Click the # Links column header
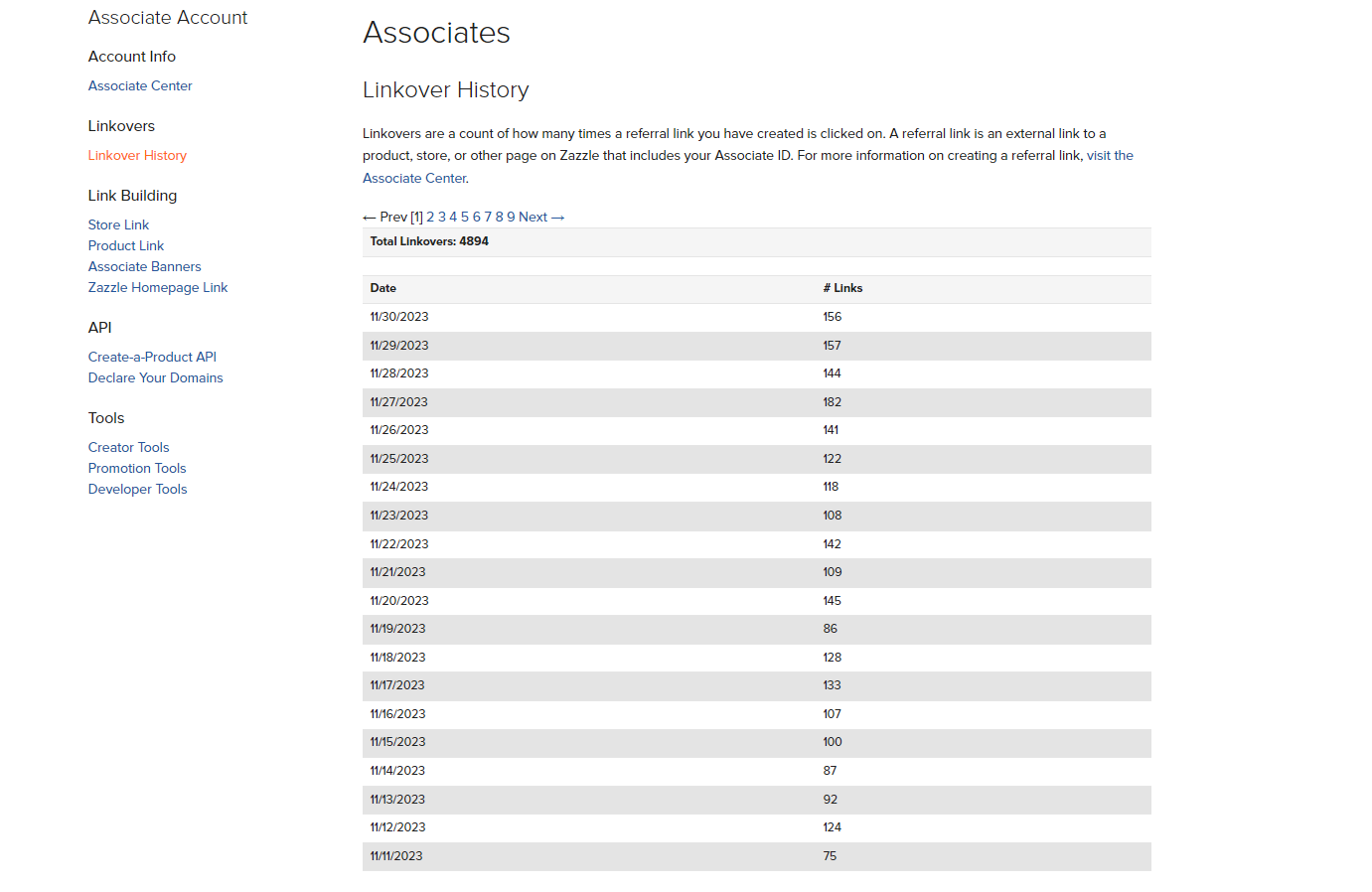Image resolution: width=1372 pixels, height=892 pixels. [842, 289]
